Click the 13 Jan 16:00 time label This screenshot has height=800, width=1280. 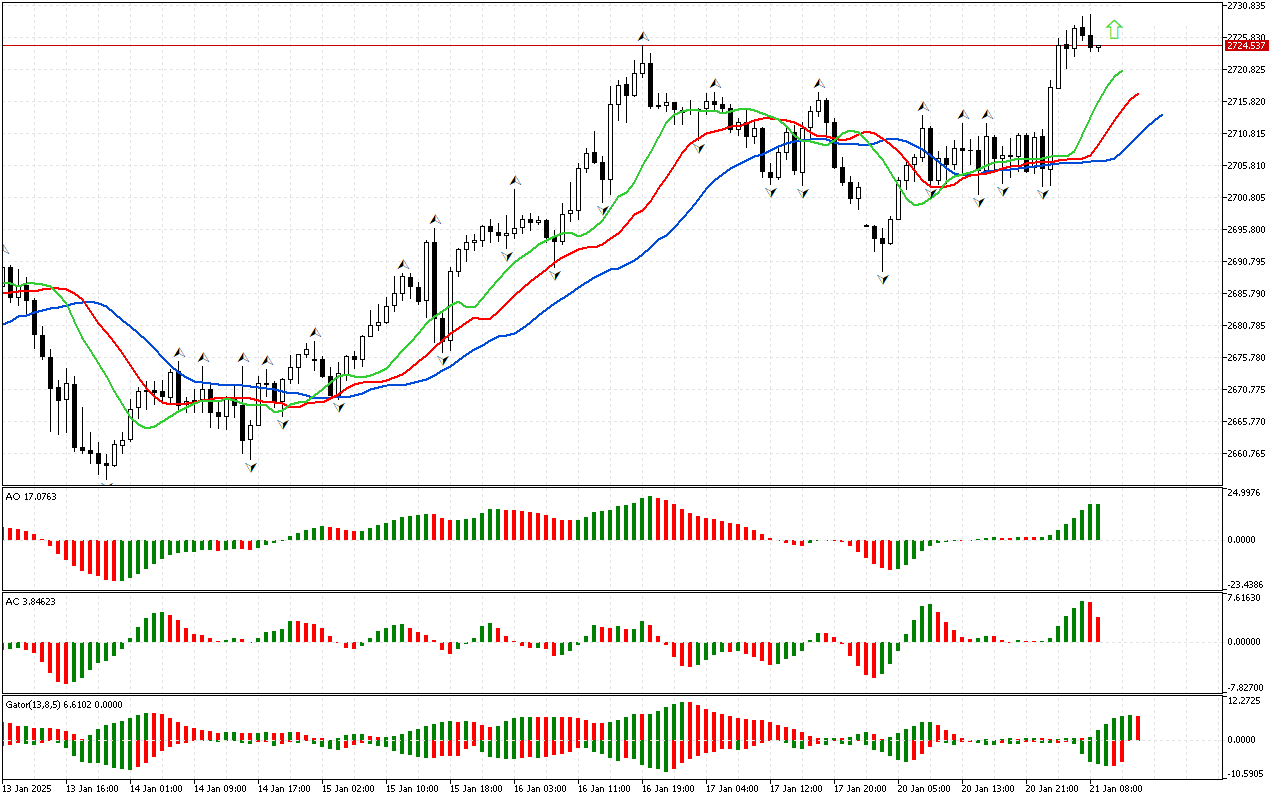coord(94,789)
